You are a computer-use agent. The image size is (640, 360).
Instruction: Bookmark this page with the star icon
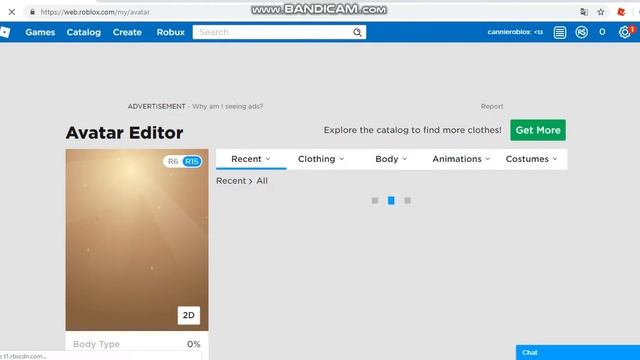click(x=601, y=12)
